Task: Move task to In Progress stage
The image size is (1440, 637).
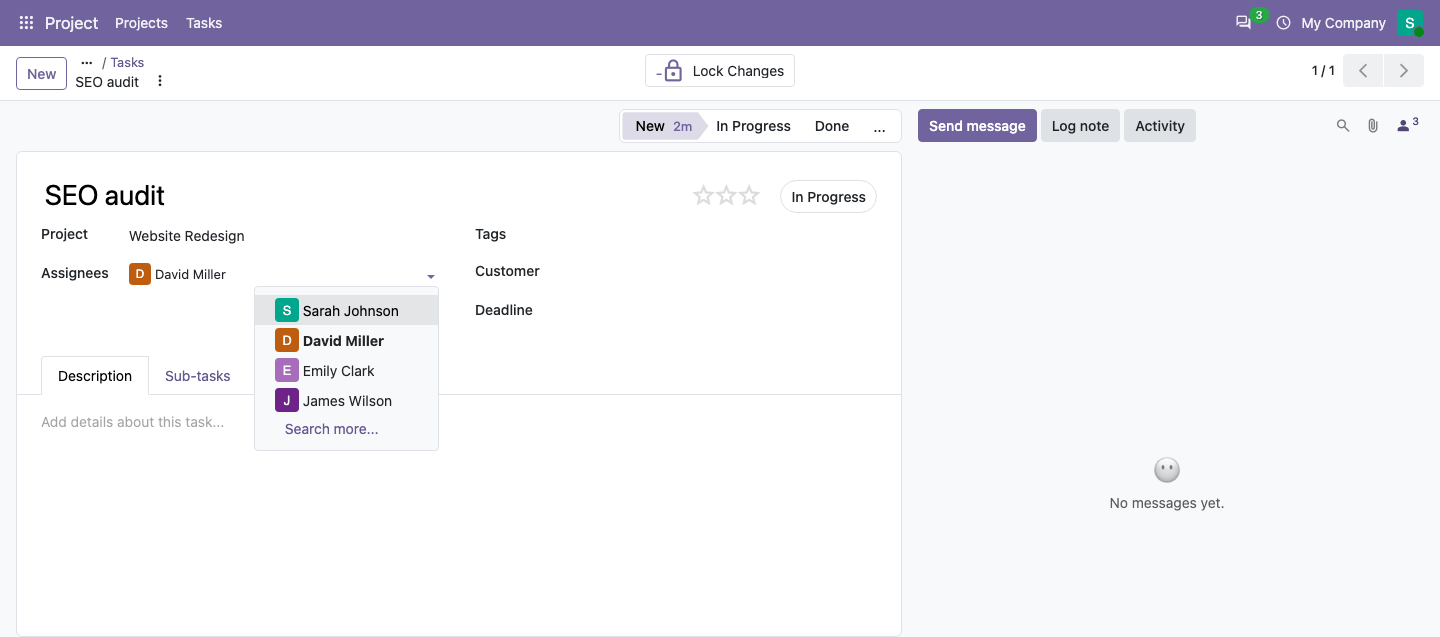Action: pos(753,126)
